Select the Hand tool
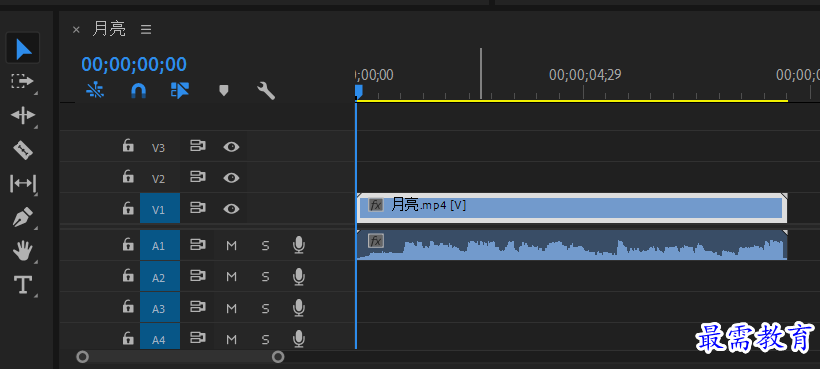Viewport: 820px width, 369px height. (22, 251)
